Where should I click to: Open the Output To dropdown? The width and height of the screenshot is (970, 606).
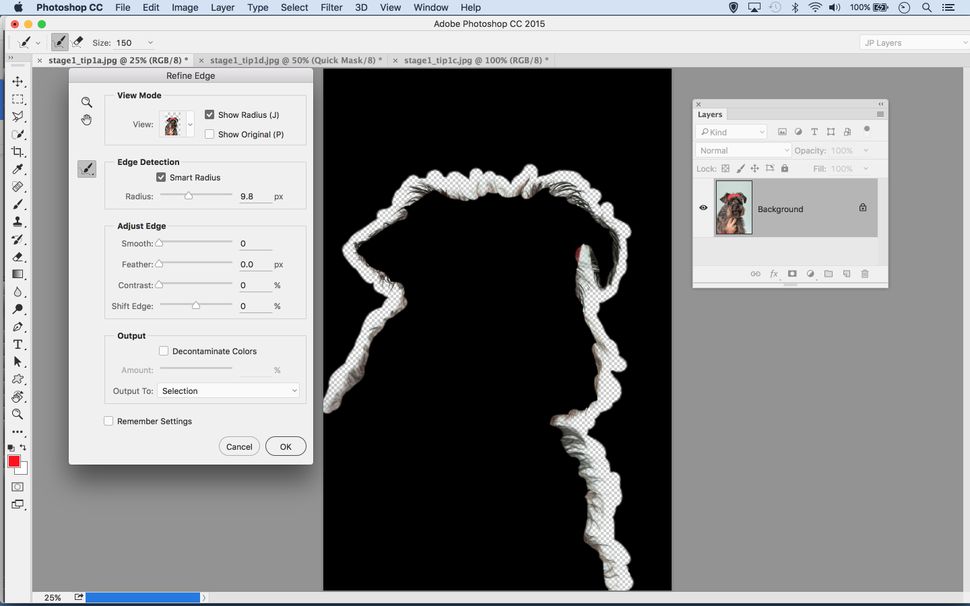coord(229,390)
